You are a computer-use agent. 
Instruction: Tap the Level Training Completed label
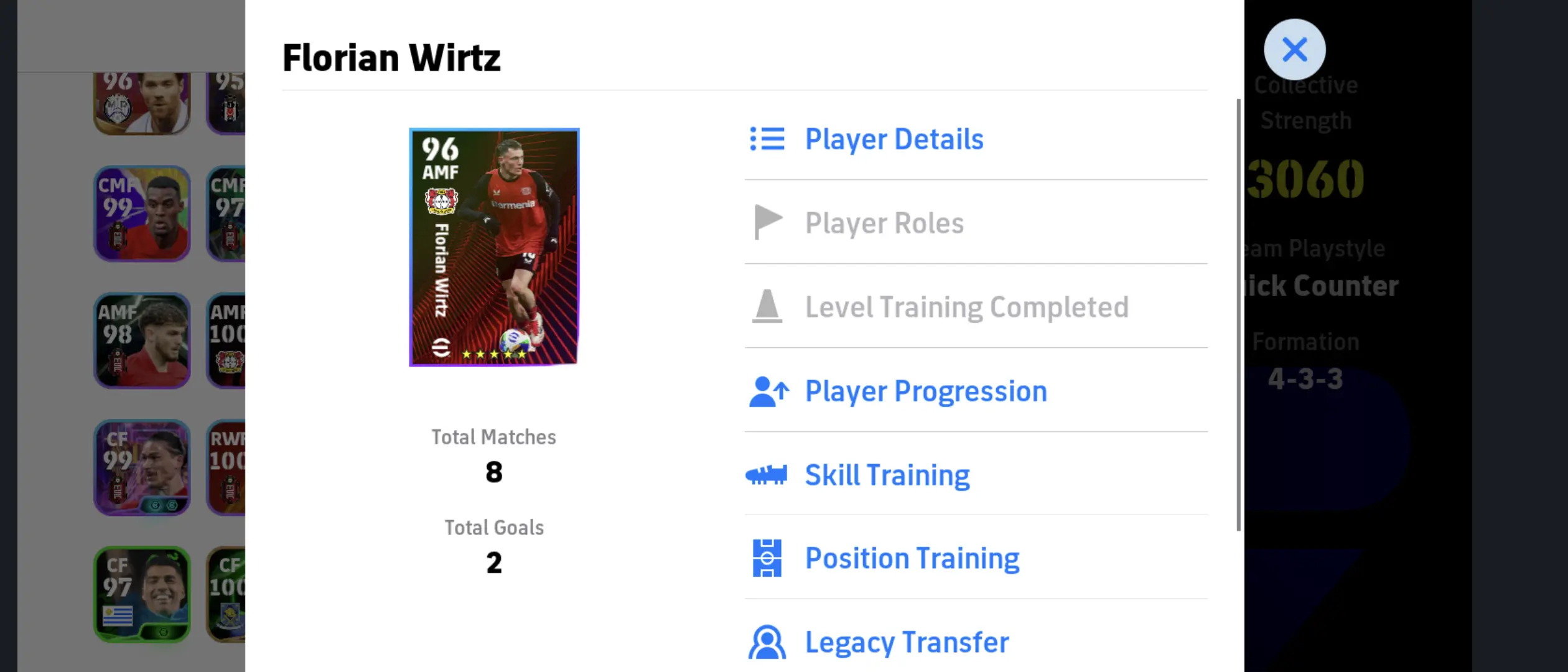(x=967, y=307)
